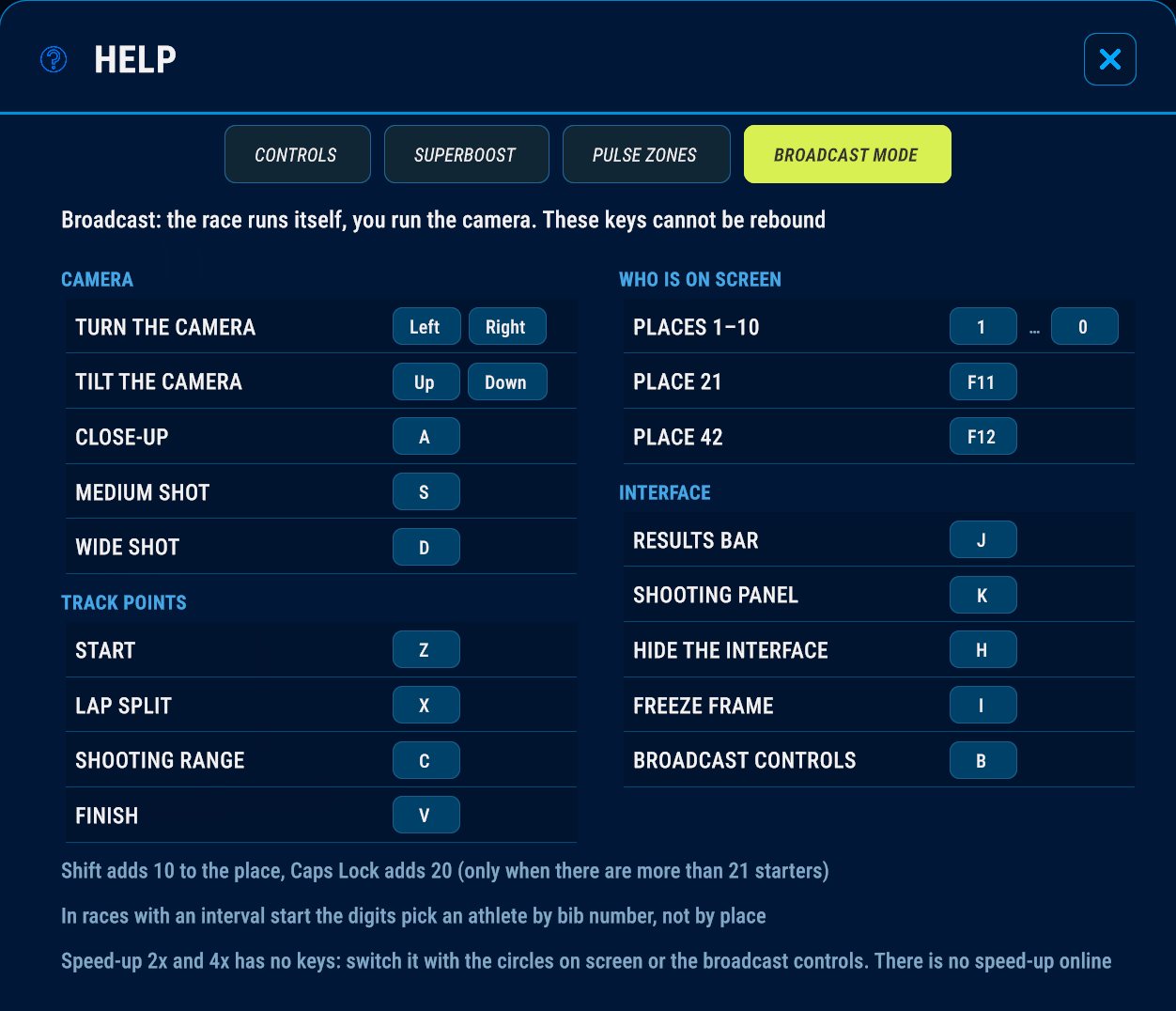1176x1011 pixels.
Task: Click the I key for Freeze Frame
Action: tap(983, 705)
